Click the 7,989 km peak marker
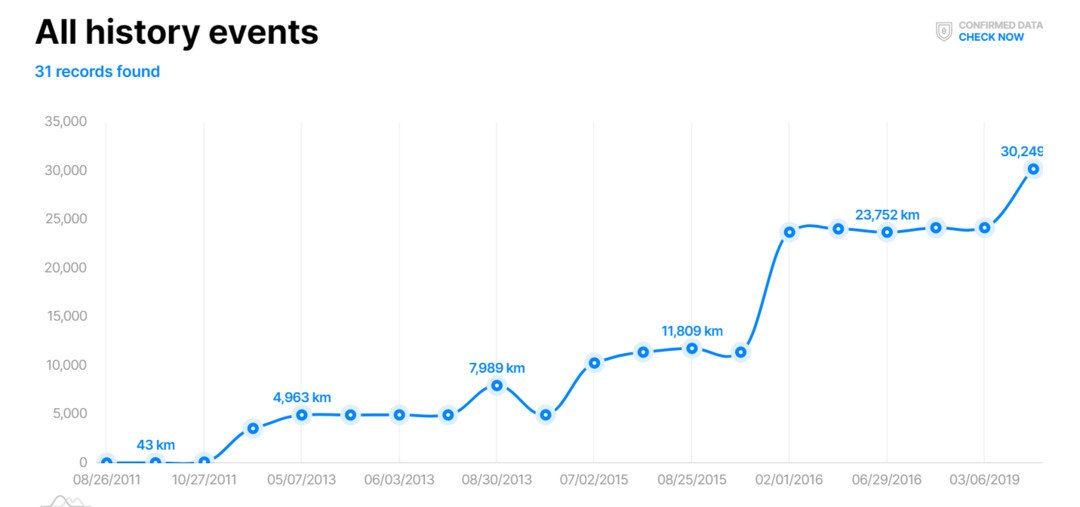 pos(497,385)
